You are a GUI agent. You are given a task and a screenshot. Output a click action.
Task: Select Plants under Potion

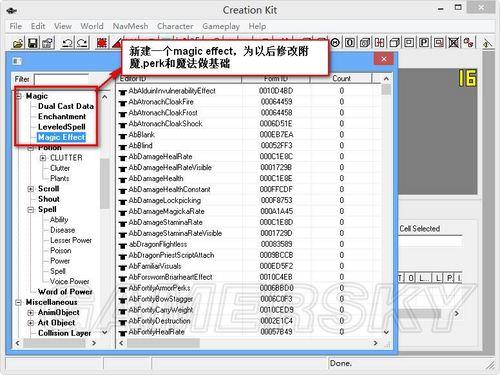click(x=60, y=179)
